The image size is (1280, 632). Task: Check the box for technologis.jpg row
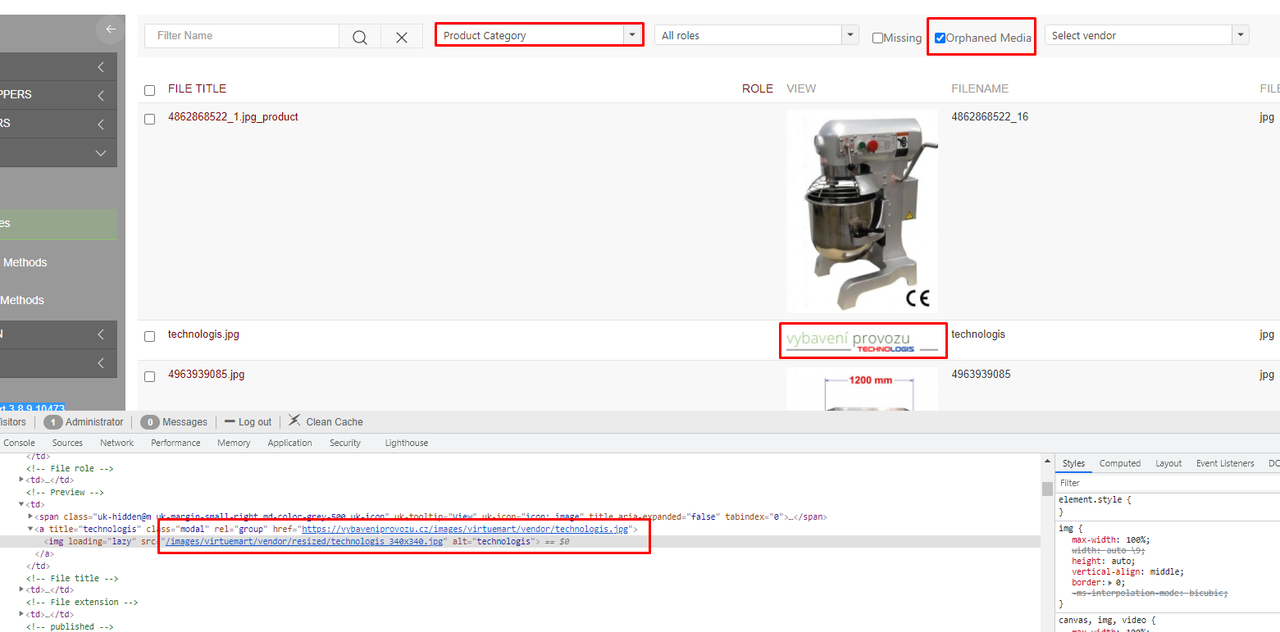[150, 337]
